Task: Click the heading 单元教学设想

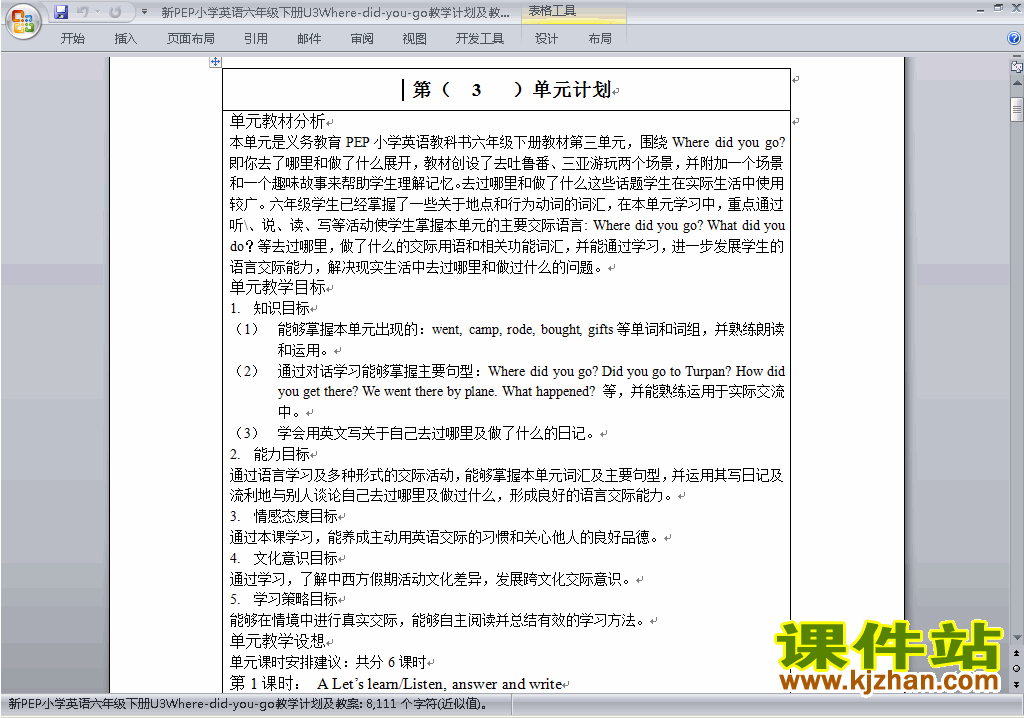Action: [278, 640]
